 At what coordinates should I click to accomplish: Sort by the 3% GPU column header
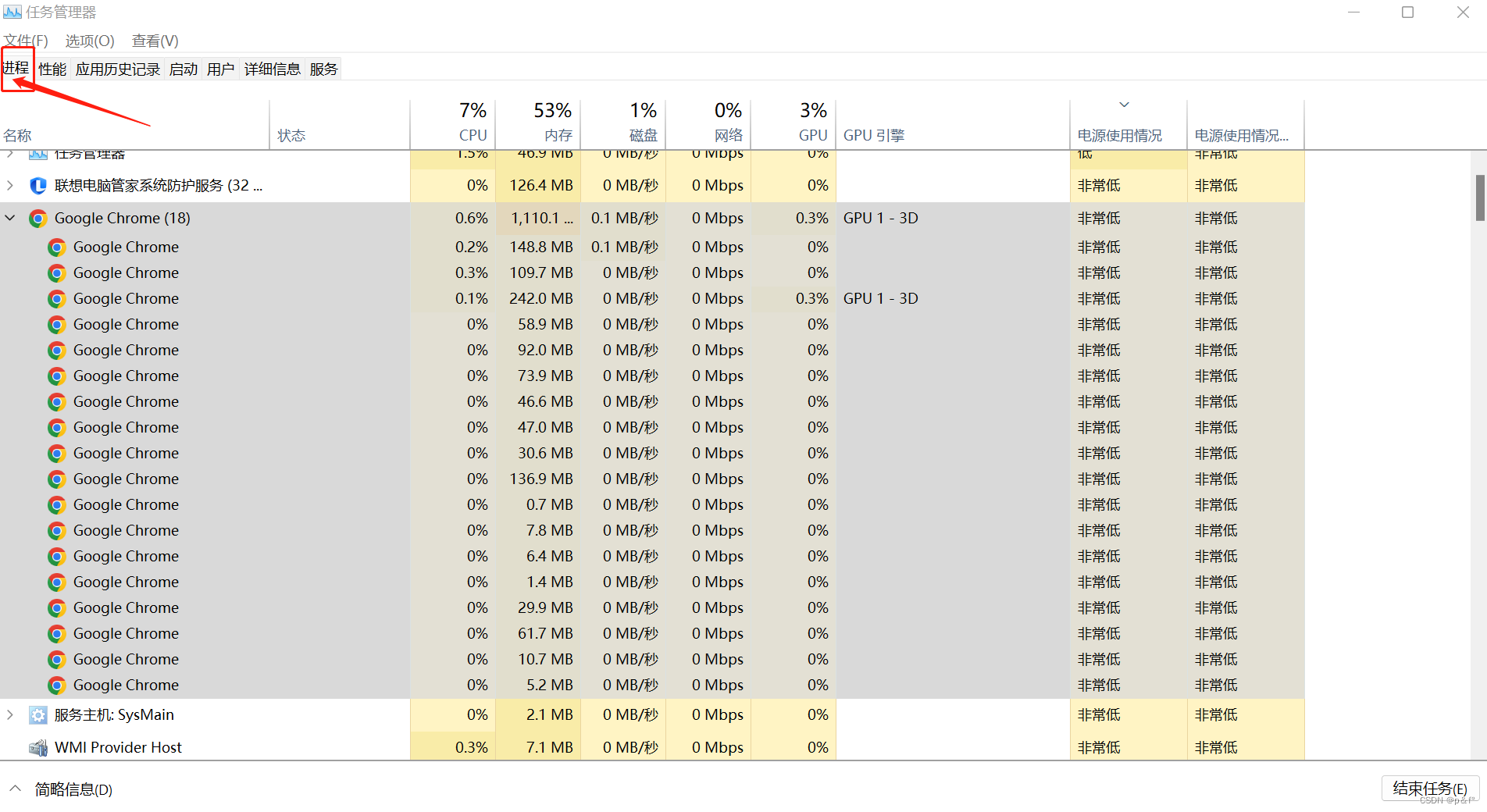[x=793, y=125]
